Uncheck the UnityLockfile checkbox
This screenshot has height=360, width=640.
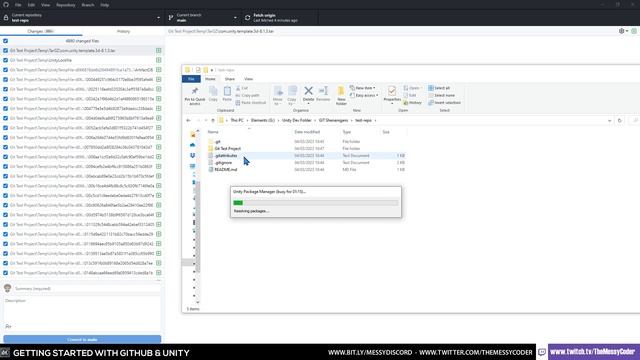[5, 60]
